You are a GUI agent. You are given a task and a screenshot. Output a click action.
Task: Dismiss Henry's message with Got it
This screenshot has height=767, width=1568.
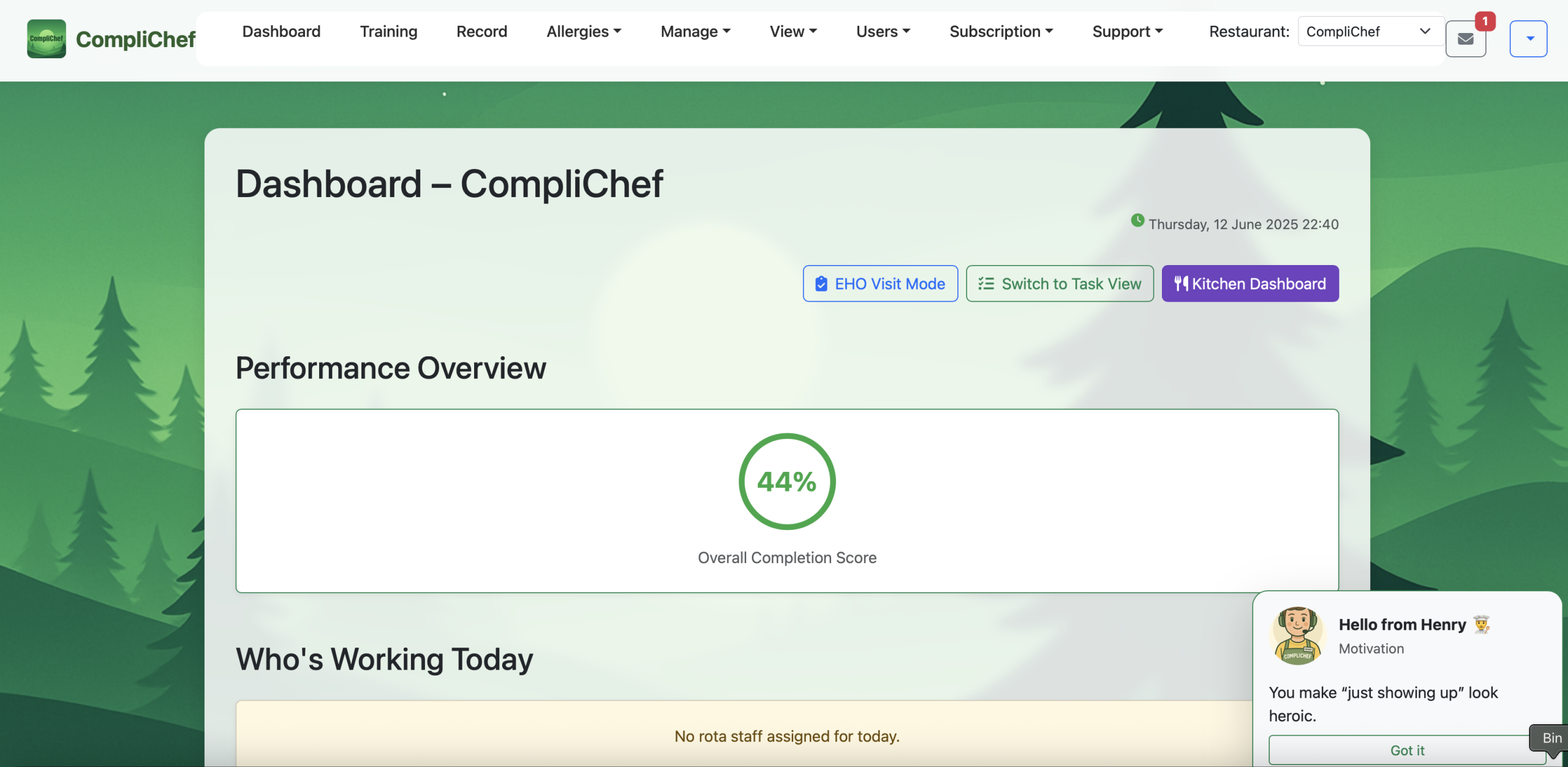coord(1407,750)
